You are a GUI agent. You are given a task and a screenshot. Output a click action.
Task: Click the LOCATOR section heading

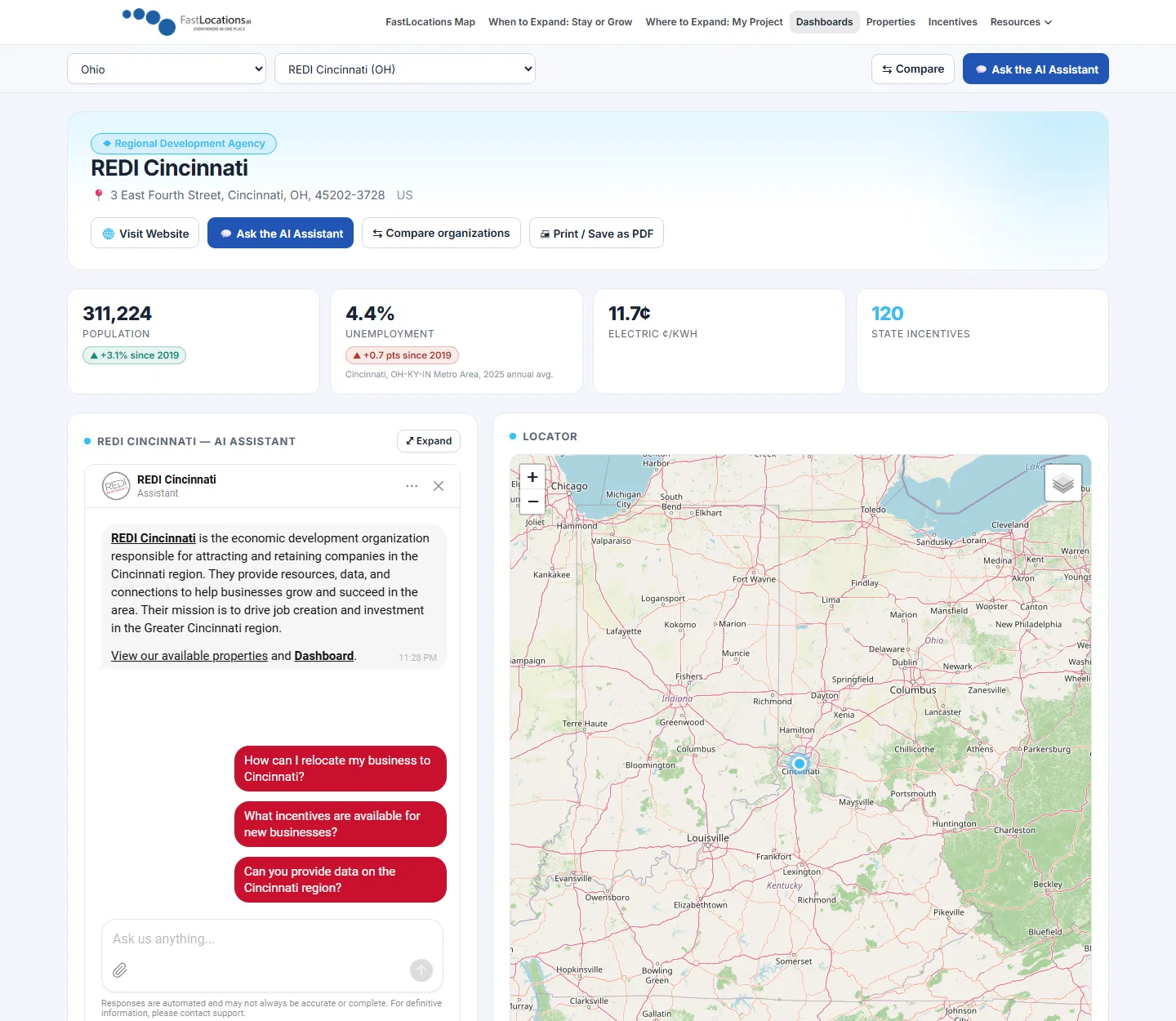pyautogui.click(x=550, y=436)
